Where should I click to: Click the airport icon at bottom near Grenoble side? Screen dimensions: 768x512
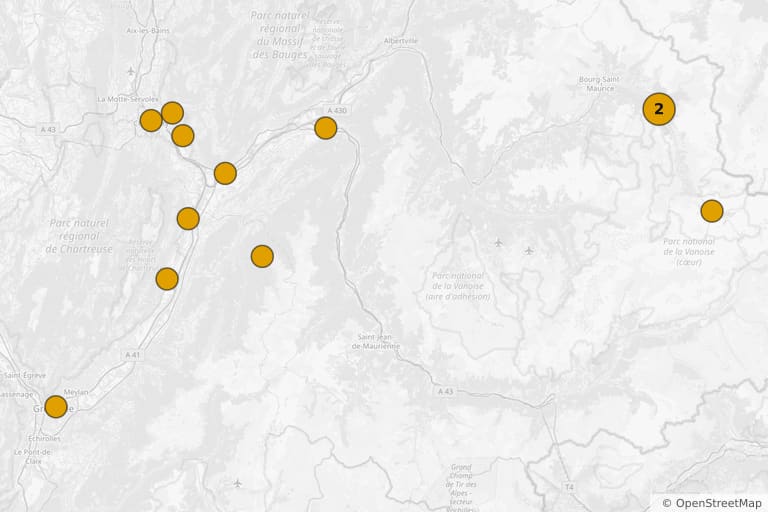pos(238,484)
